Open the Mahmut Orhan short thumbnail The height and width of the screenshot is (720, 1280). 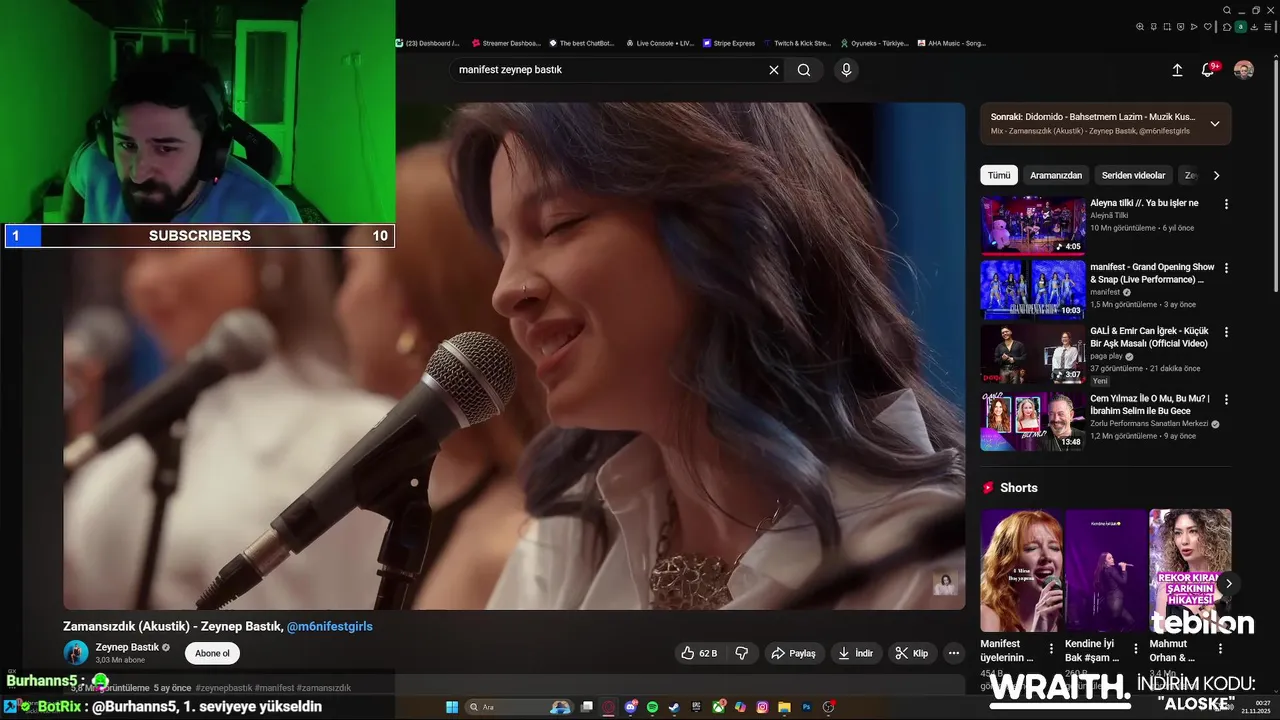click(1190, 570)
